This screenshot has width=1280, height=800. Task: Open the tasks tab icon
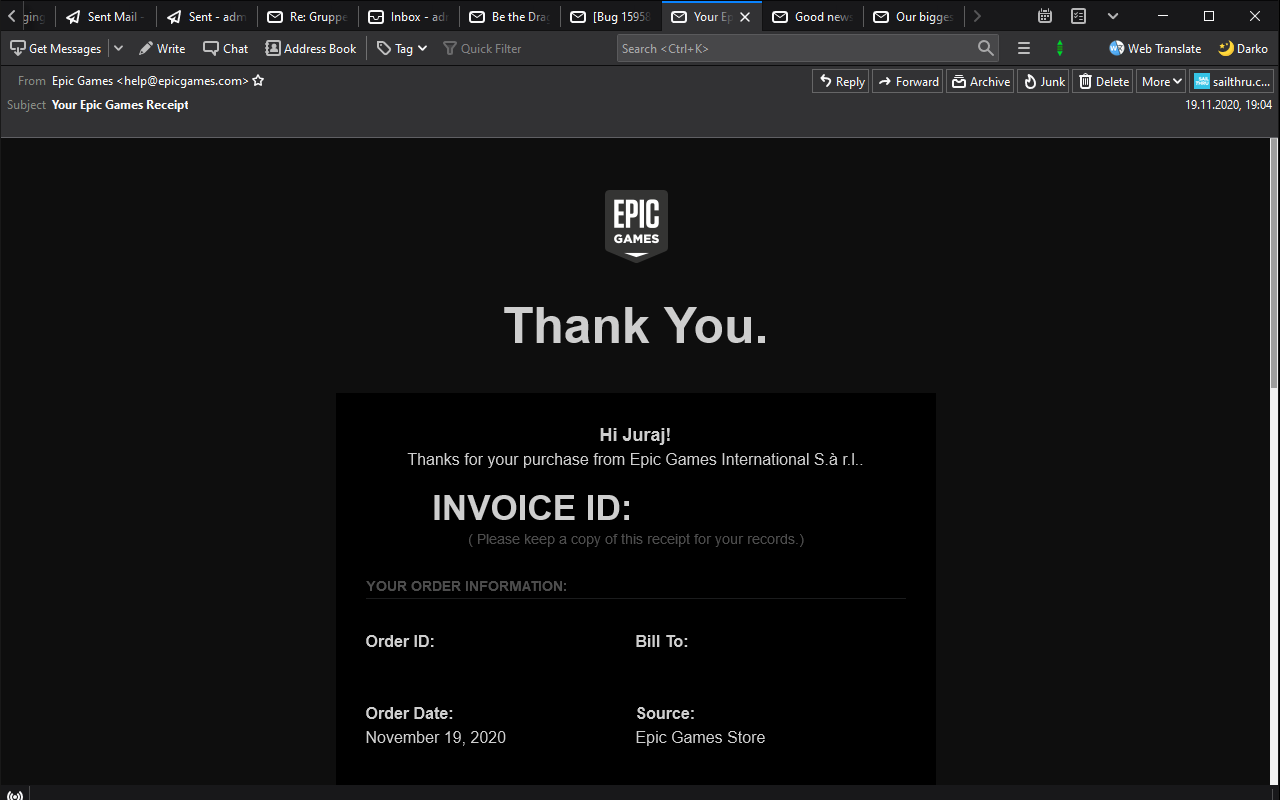coord(1079,16)
